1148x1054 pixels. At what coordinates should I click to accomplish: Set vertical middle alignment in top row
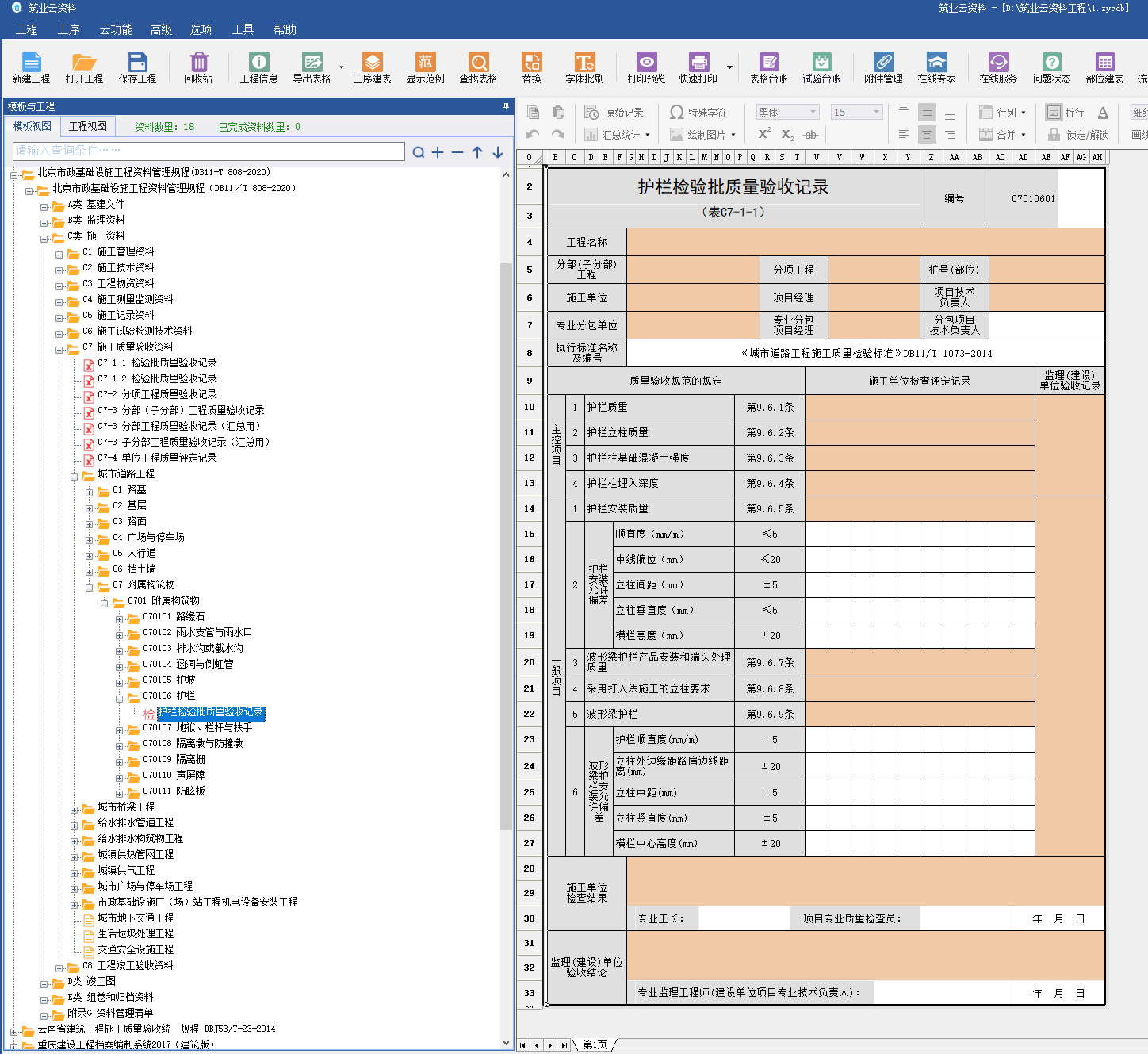point(927,113)
